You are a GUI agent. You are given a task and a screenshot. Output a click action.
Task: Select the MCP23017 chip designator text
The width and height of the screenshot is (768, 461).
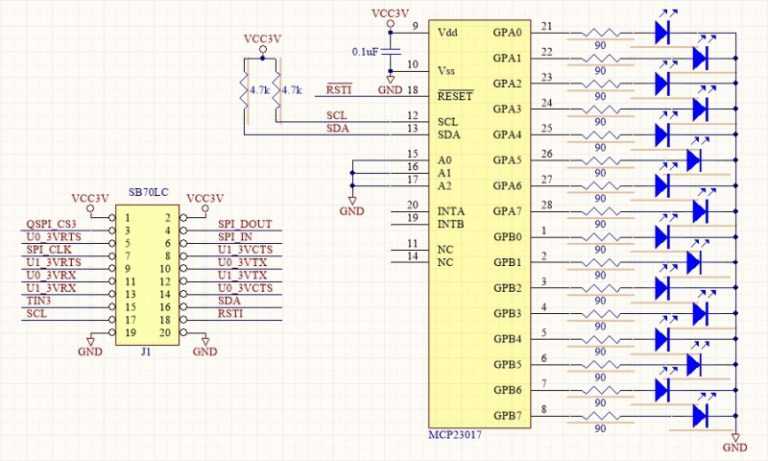point(455,435)
